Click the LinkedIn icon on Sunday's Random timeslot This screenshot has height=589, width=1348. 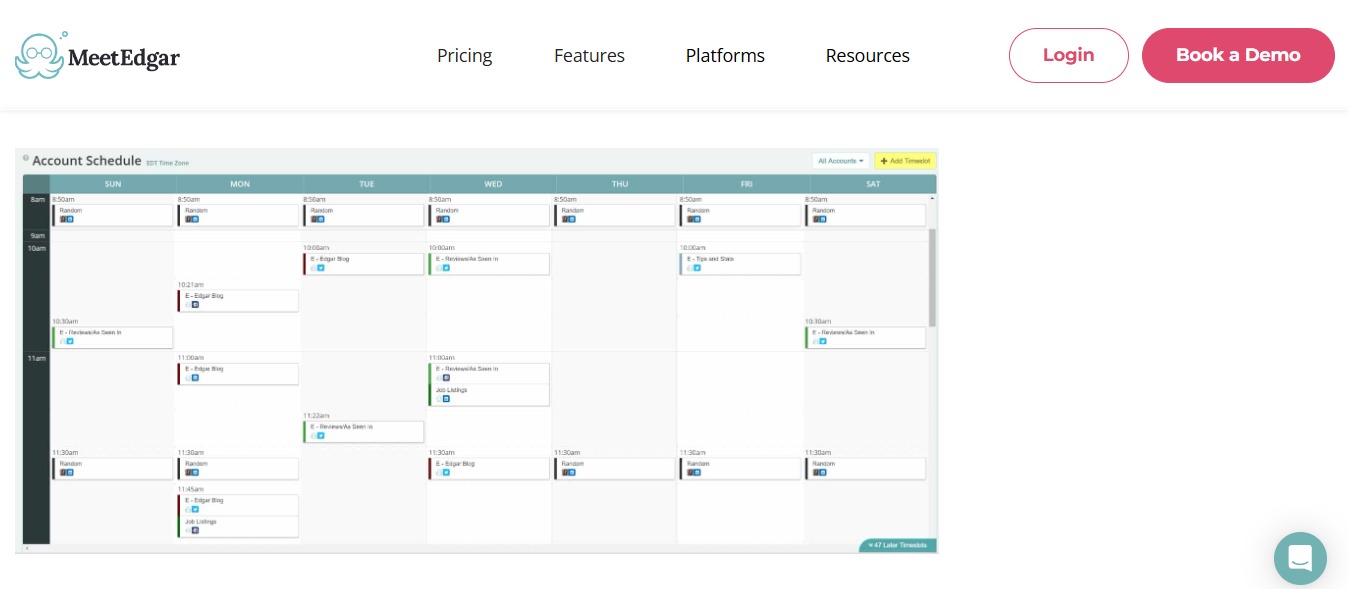pos(69,219)
